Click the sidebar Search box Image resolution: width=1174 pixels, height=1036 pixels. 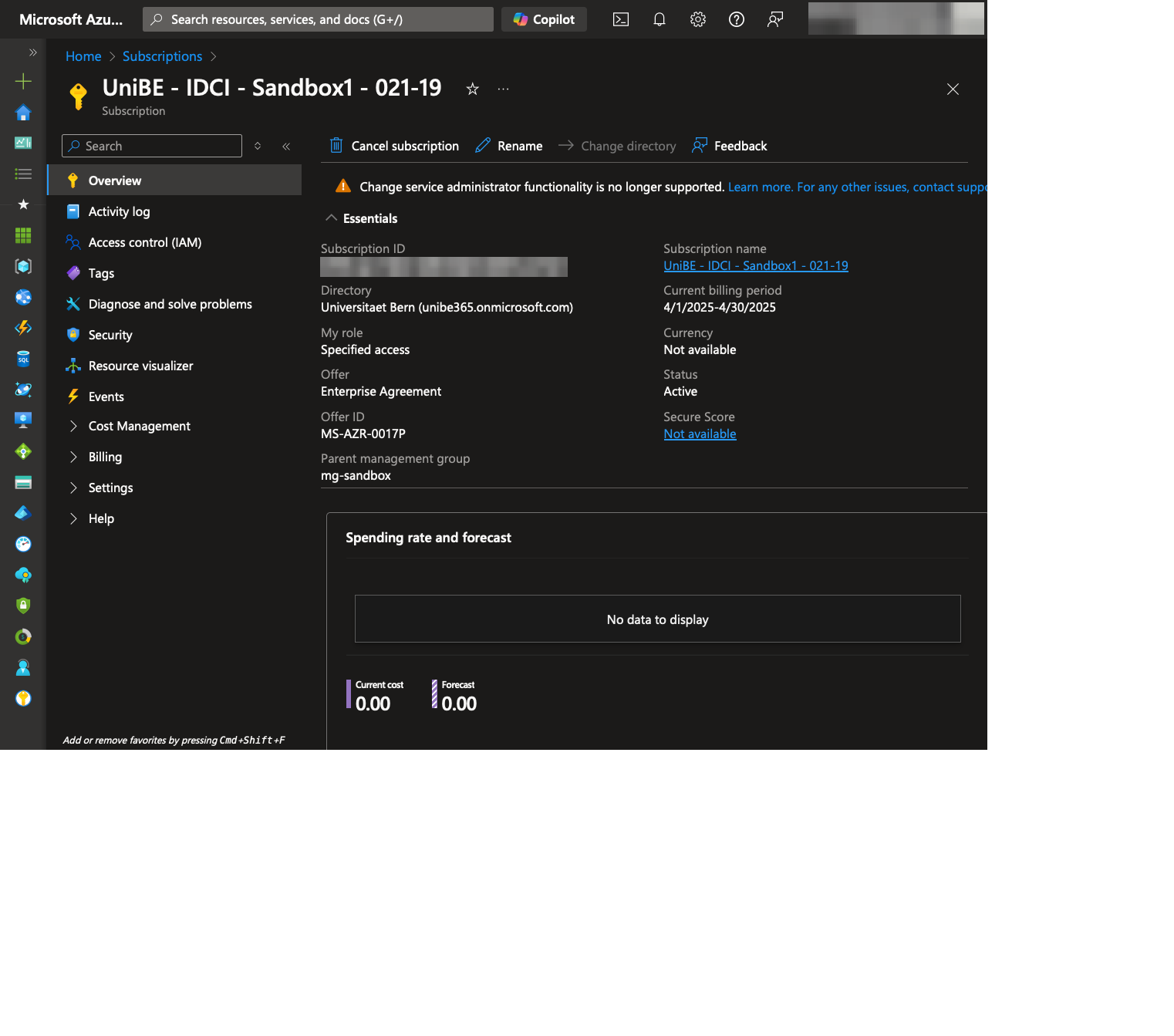pyautogui.click(x=150, y=145)
